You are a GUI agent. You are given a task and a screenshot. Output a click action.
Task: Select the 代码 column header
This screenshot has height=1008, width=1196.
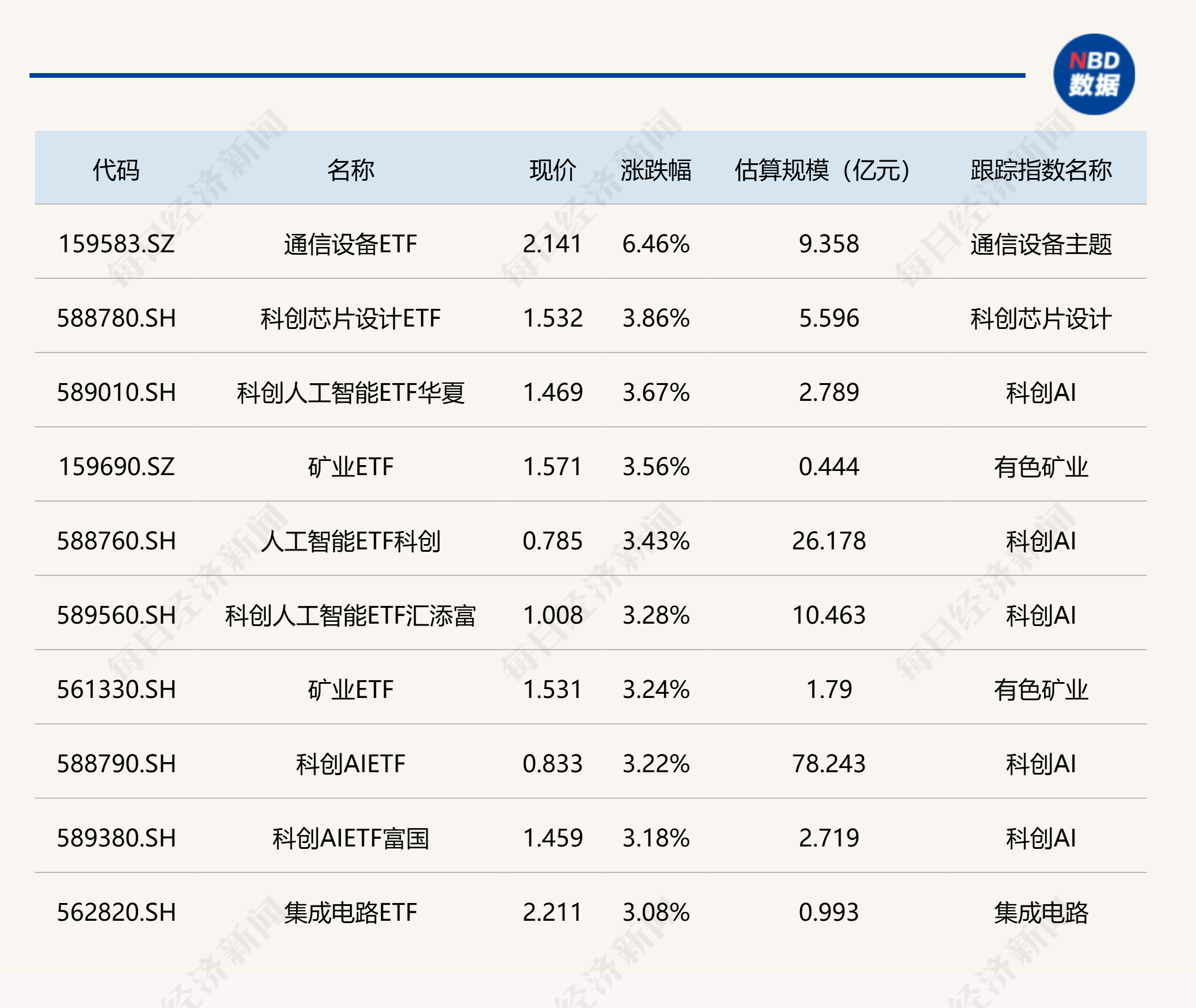(x=116, y=170)
